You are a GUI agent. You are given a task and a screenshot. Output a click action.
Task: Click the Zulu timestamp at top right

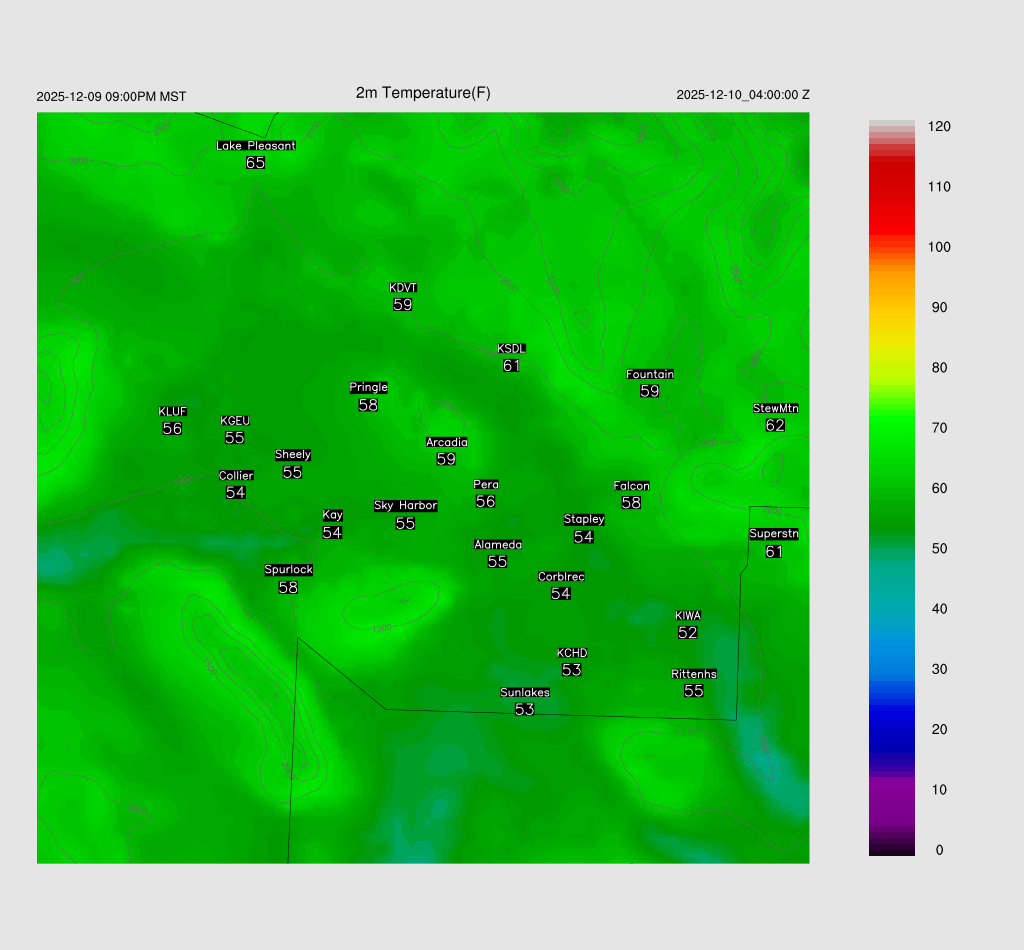743,95
